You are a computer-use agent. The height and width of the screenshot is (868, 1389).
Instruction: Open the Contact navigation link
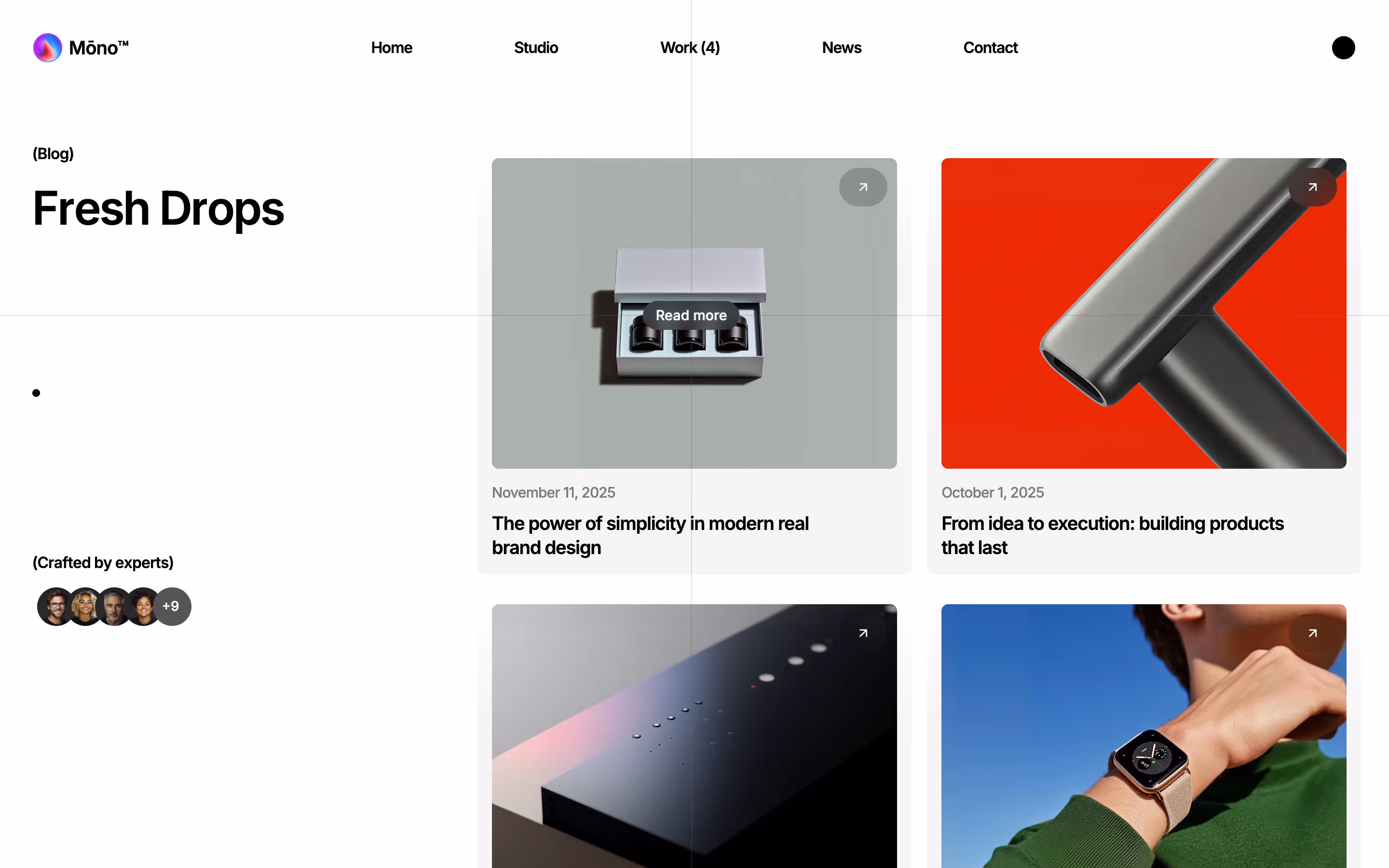[x=990, y=48]
